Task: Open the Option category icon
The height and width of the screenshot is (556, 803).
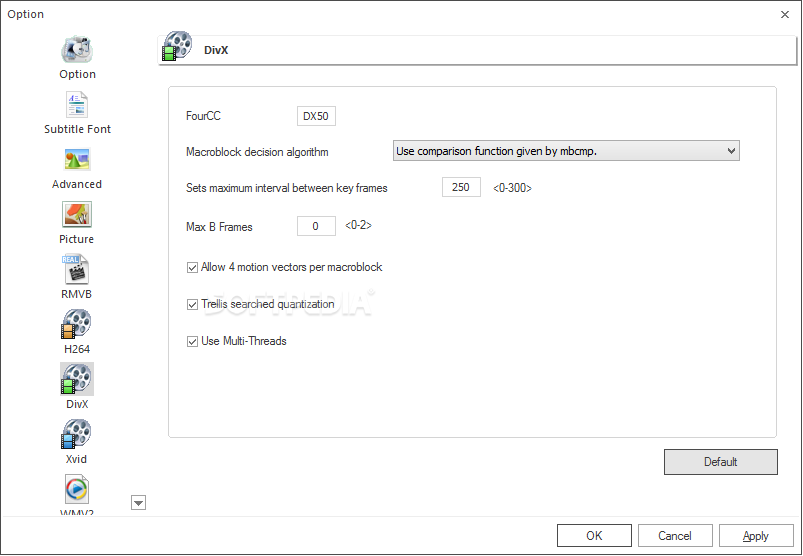Action: tap(77, 50)
